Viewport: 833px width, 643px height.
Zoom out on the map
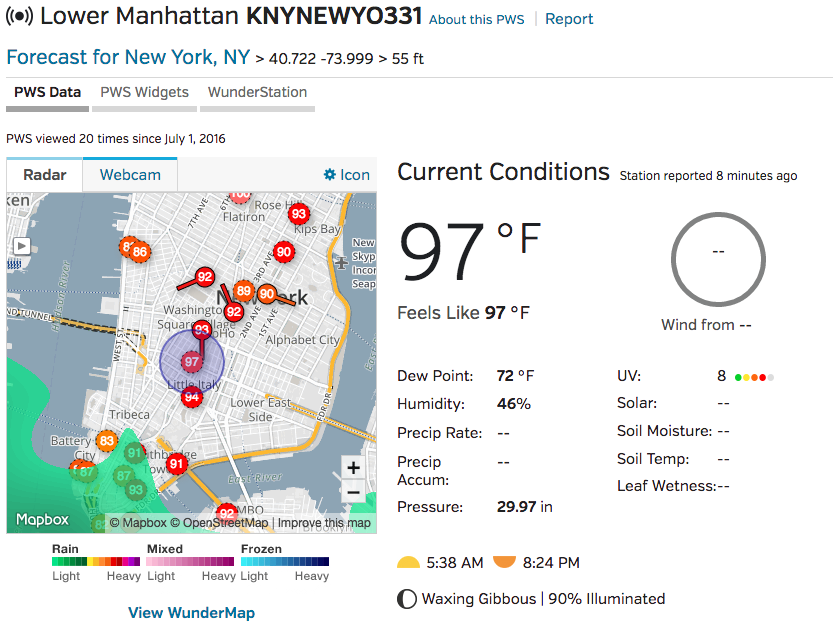point(352,492)
